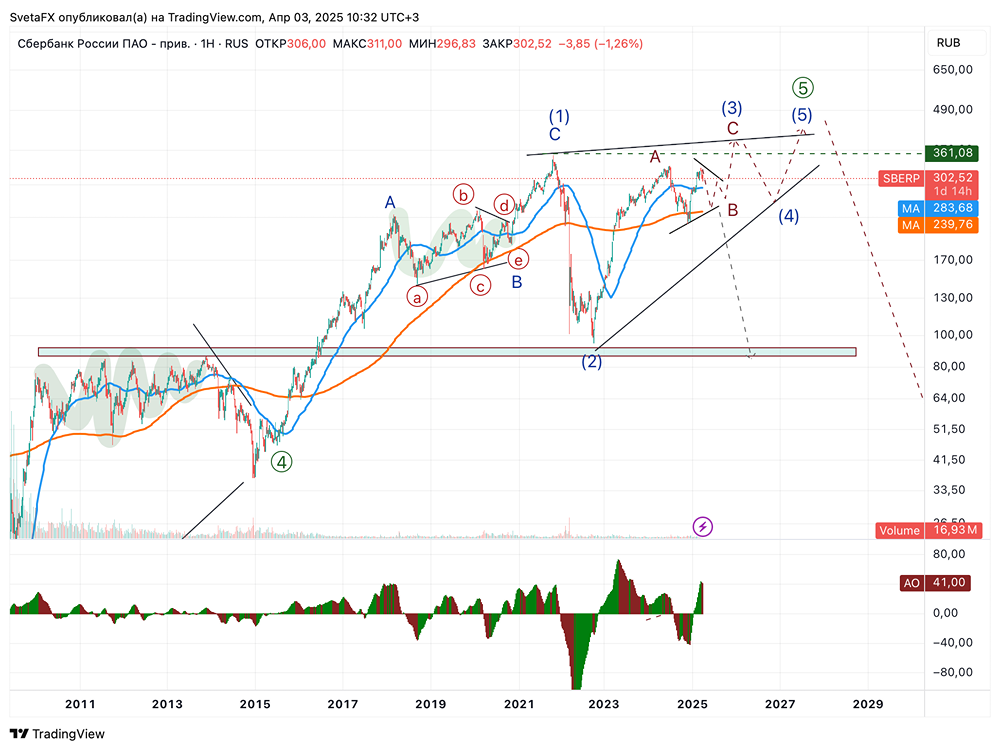This screenshot has height=751, width=1000.
Task: Click the blue (4) wave label
Action: (788, 215)
